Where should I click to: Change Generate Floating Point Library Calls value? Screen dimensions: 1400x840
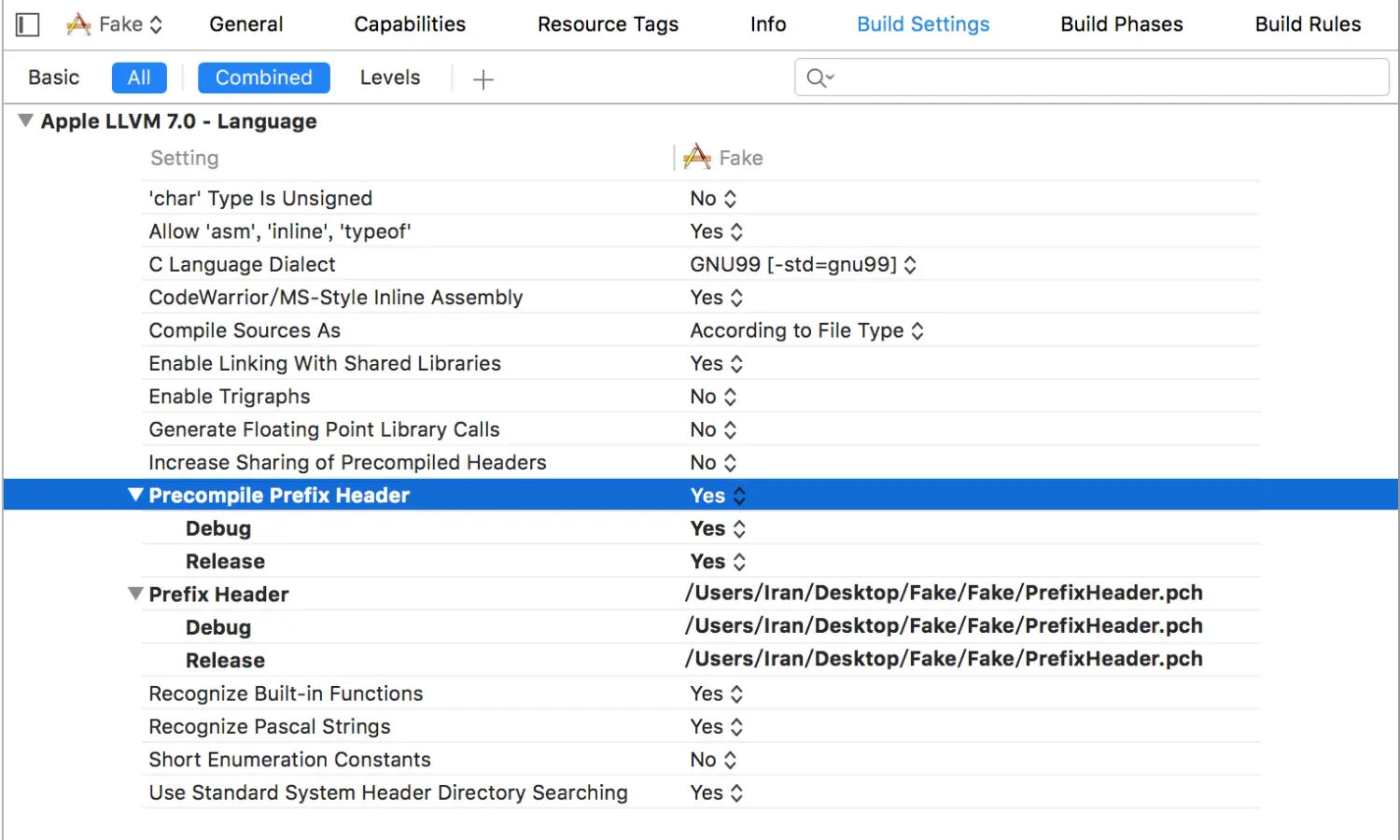click(713, 429)
